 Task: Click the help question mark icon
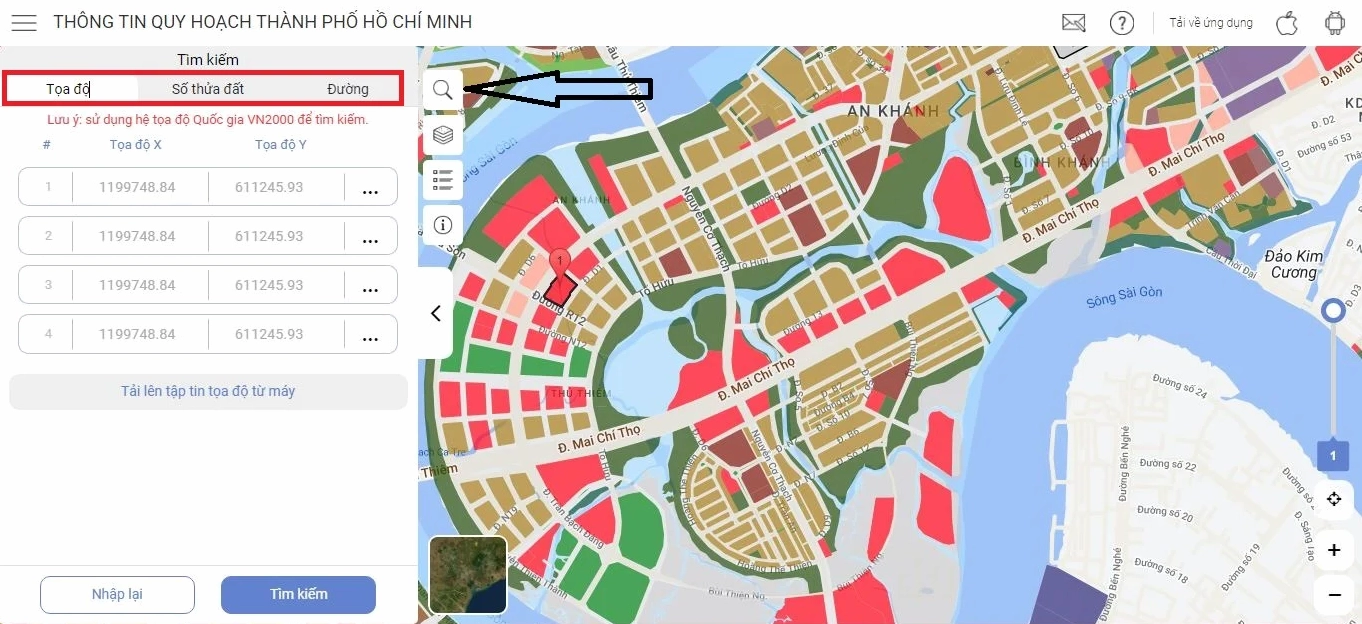[x=1122, y=22]
